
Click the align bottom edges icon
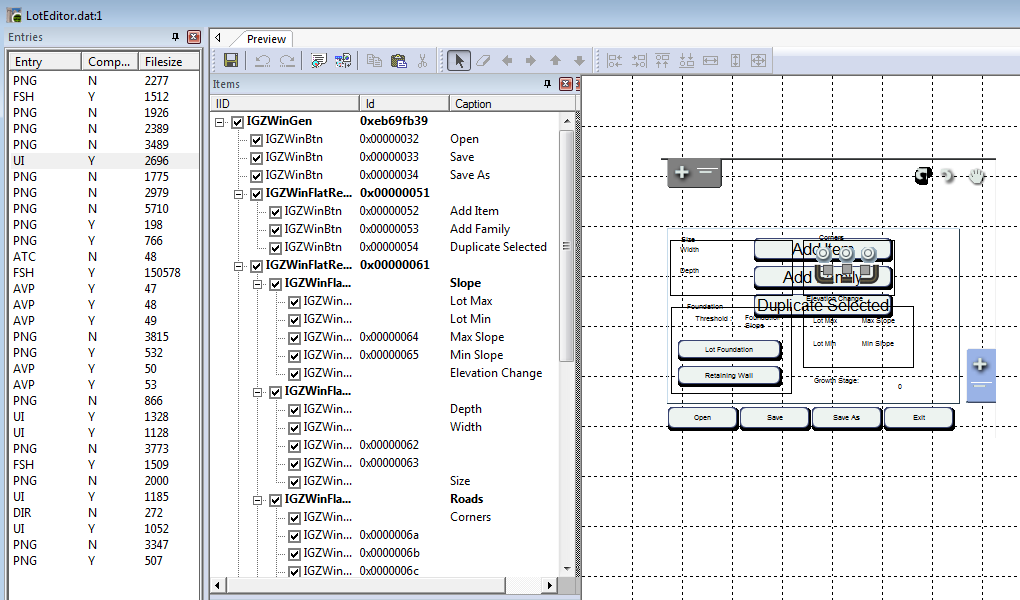[686, 61]
